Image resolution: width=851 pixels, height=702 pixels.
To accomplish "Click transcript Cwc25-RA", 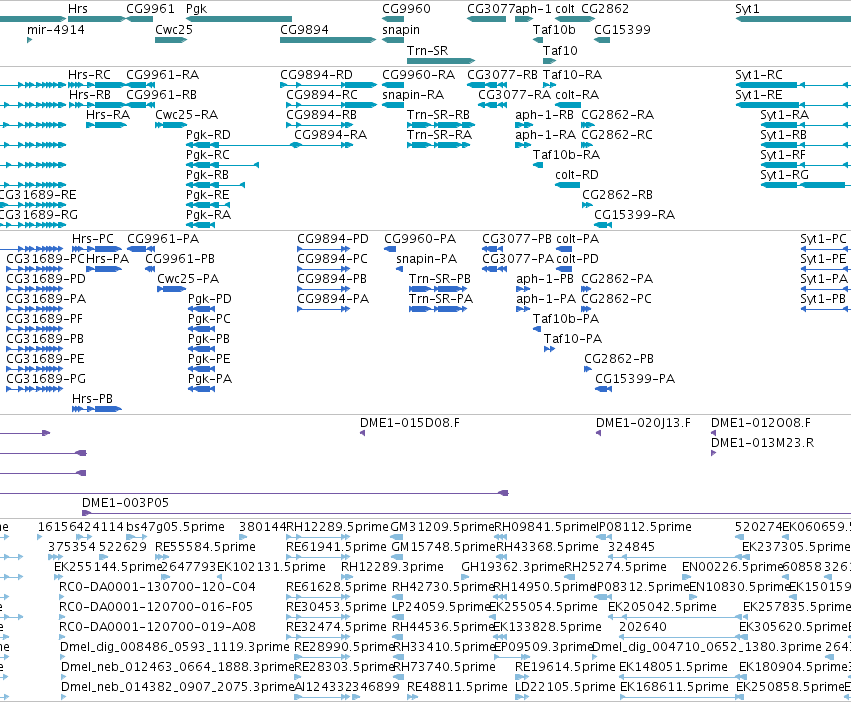I will tap(186, 115).
